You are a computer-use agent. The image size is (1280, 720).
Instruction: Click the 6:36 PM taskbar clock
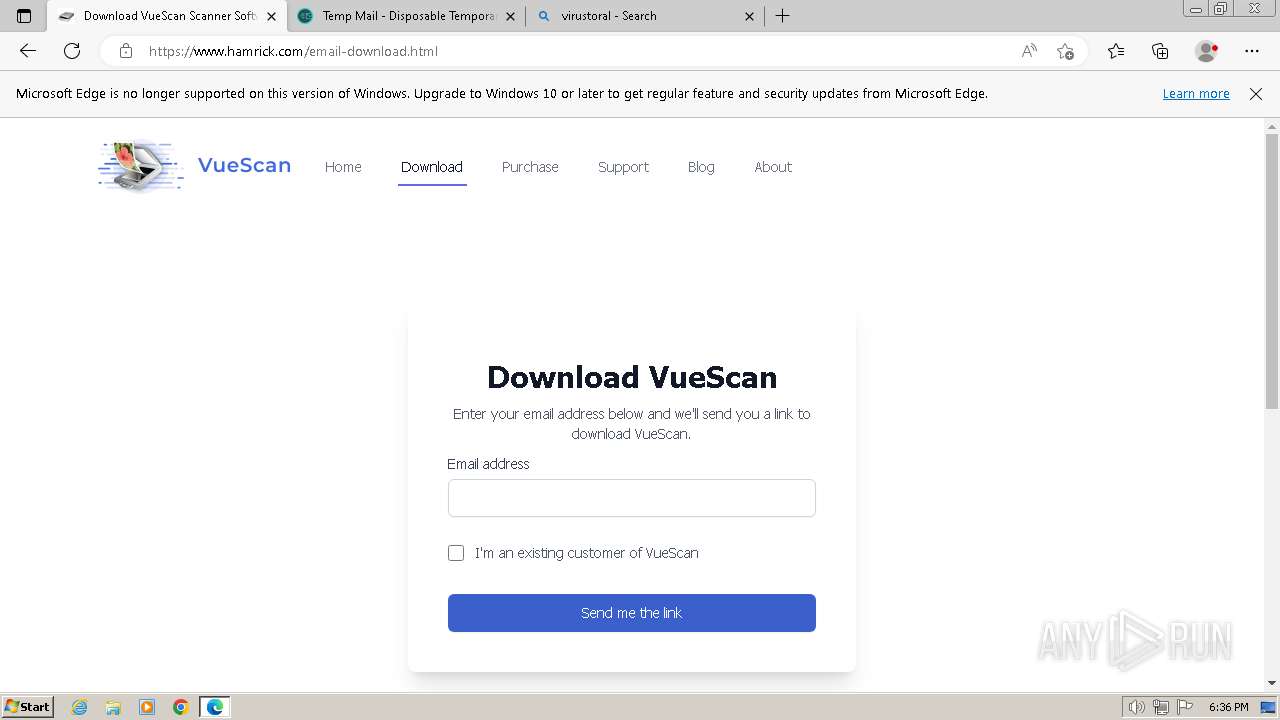tap(1228, 707)
